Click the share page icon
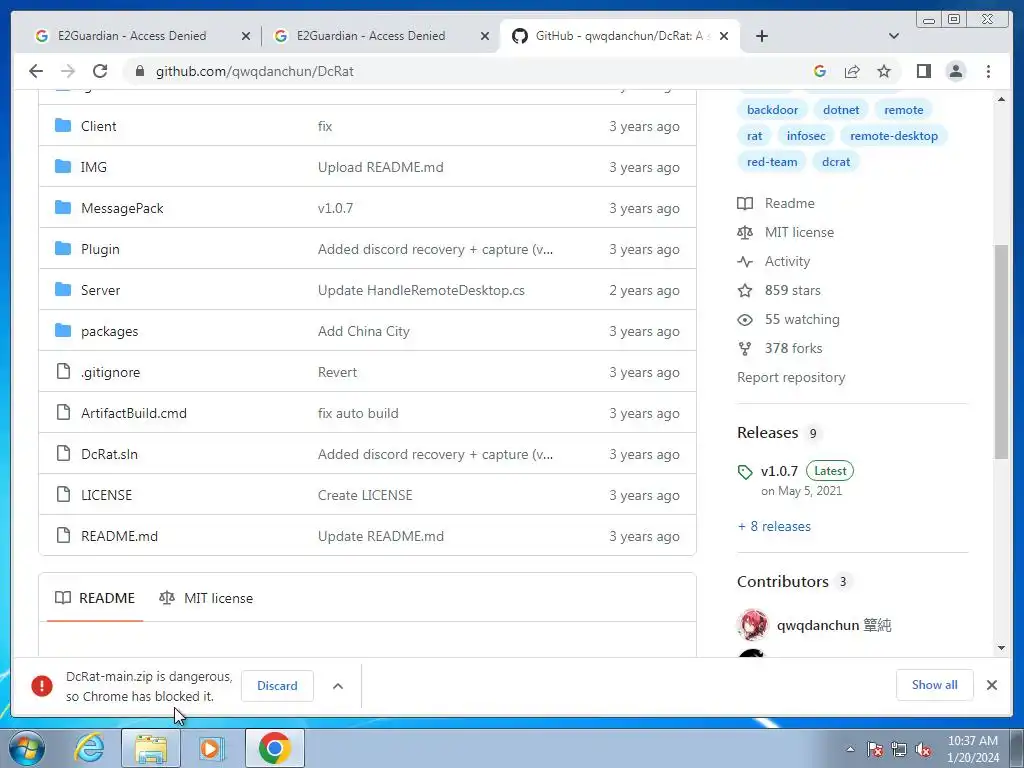1024x768 pixels. pos(852,71)
